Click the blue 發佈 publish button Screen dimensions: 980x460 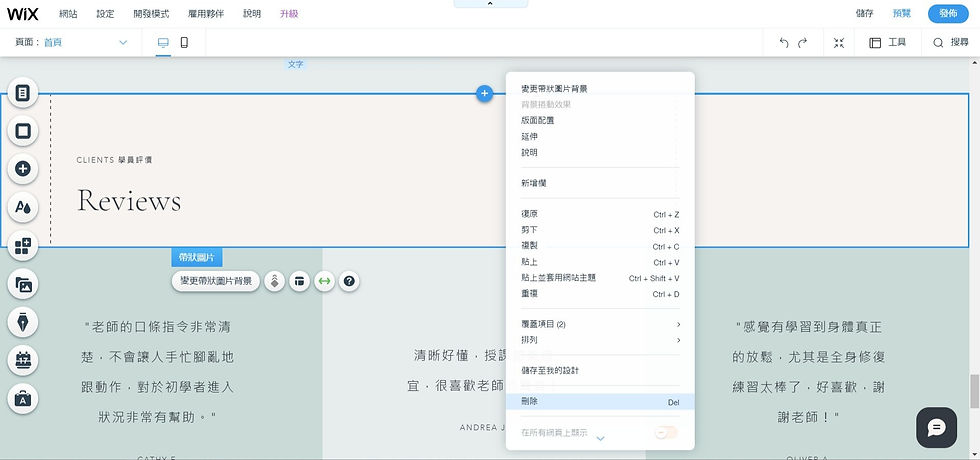click(x=948, y=14)
